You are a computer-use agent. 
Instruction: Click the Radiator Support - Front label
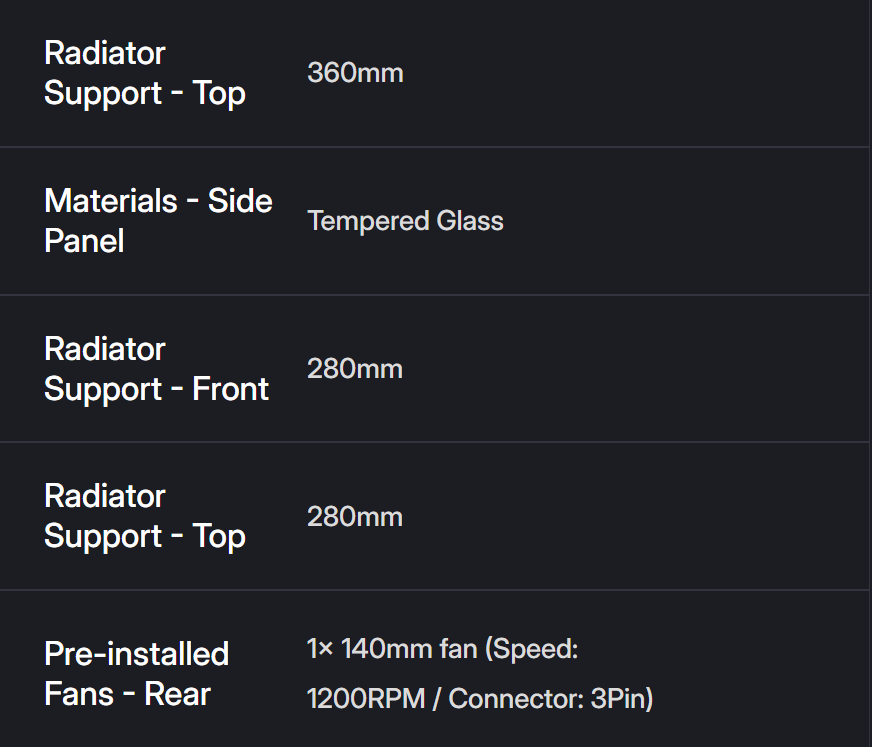[x=156, y=369]
